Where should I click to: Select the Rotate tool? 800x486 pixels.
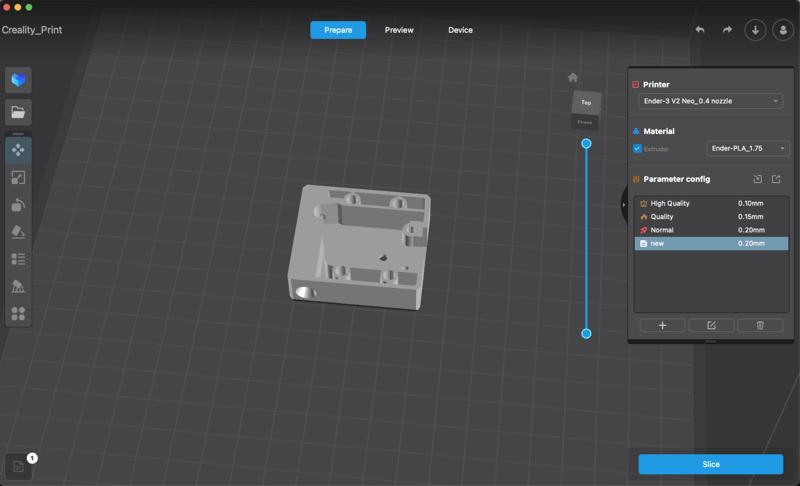coord(18,204)
